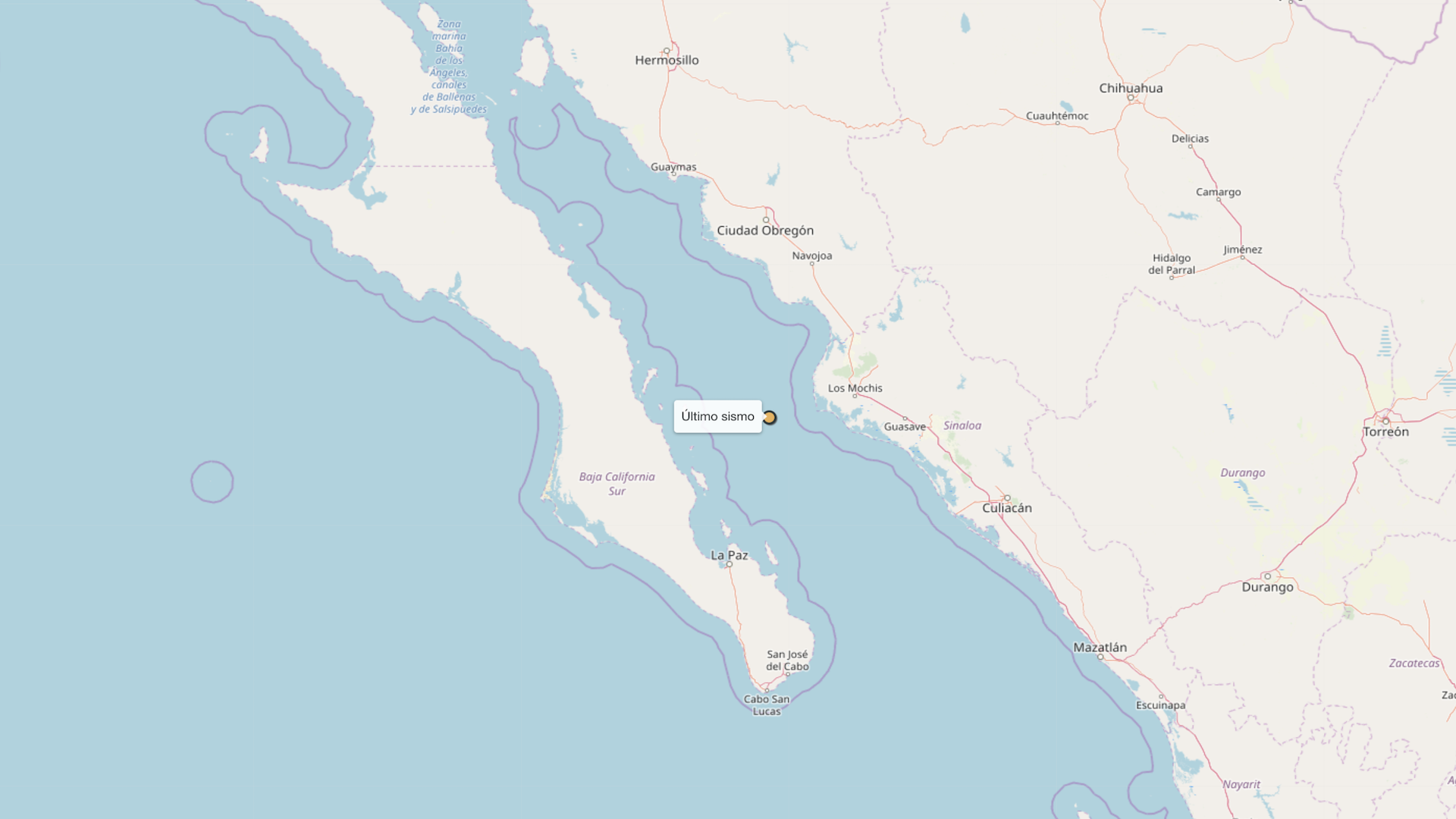
Task: Click the Guaymas city label
Action: coord(673,167)
